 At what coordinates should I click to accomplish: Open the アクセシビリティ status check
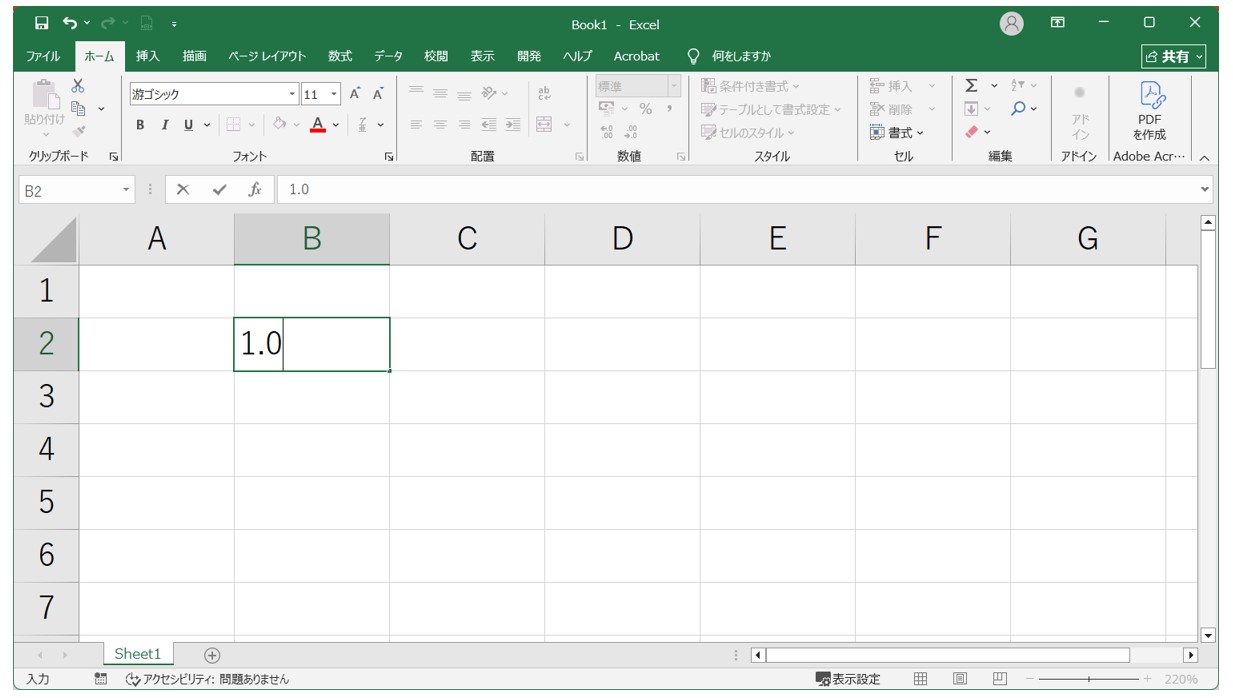(x=207, y=679)
